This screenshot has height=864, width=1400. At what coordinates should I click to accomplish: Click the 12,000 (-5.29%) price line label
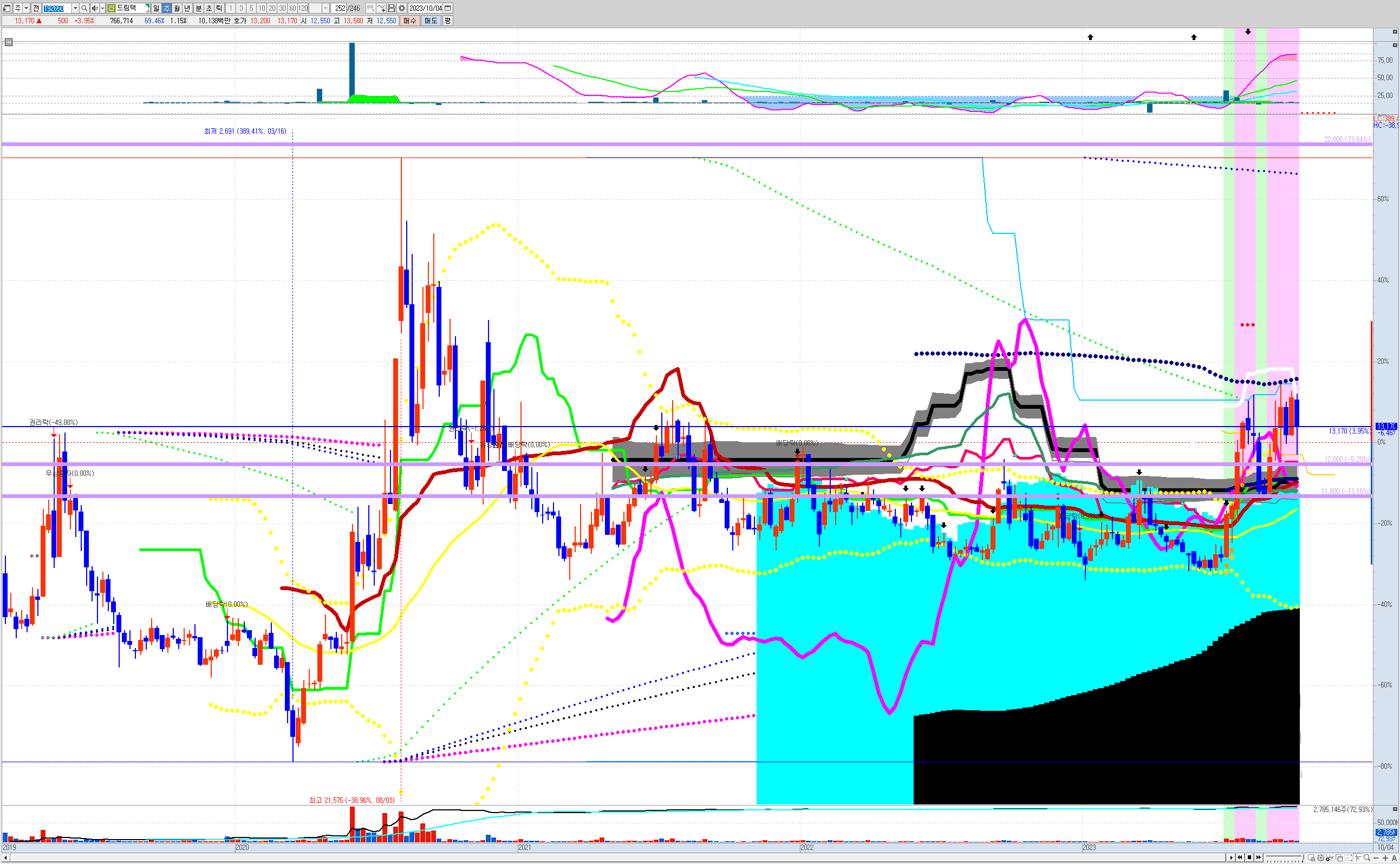click(1347, 460)
